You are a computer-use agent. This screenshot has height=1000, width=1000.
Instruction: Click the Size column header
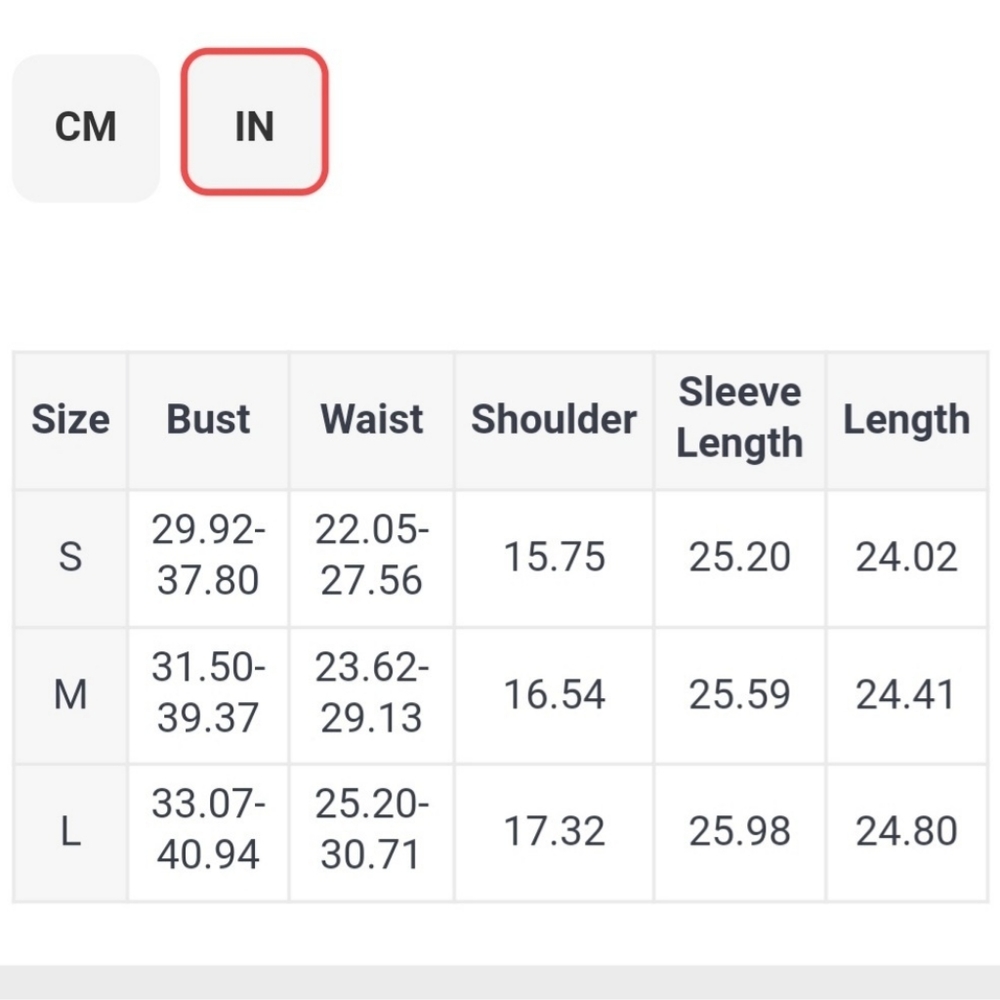click(x=70, y=420)
